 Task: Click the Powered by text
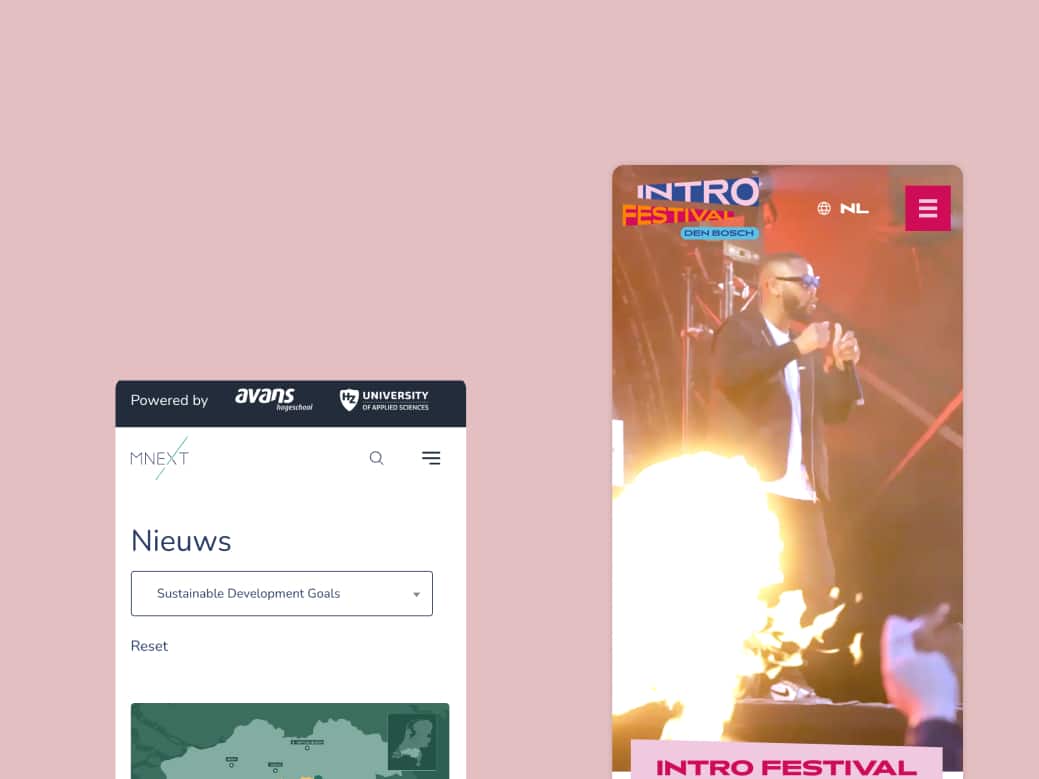[x=169, y=400]
